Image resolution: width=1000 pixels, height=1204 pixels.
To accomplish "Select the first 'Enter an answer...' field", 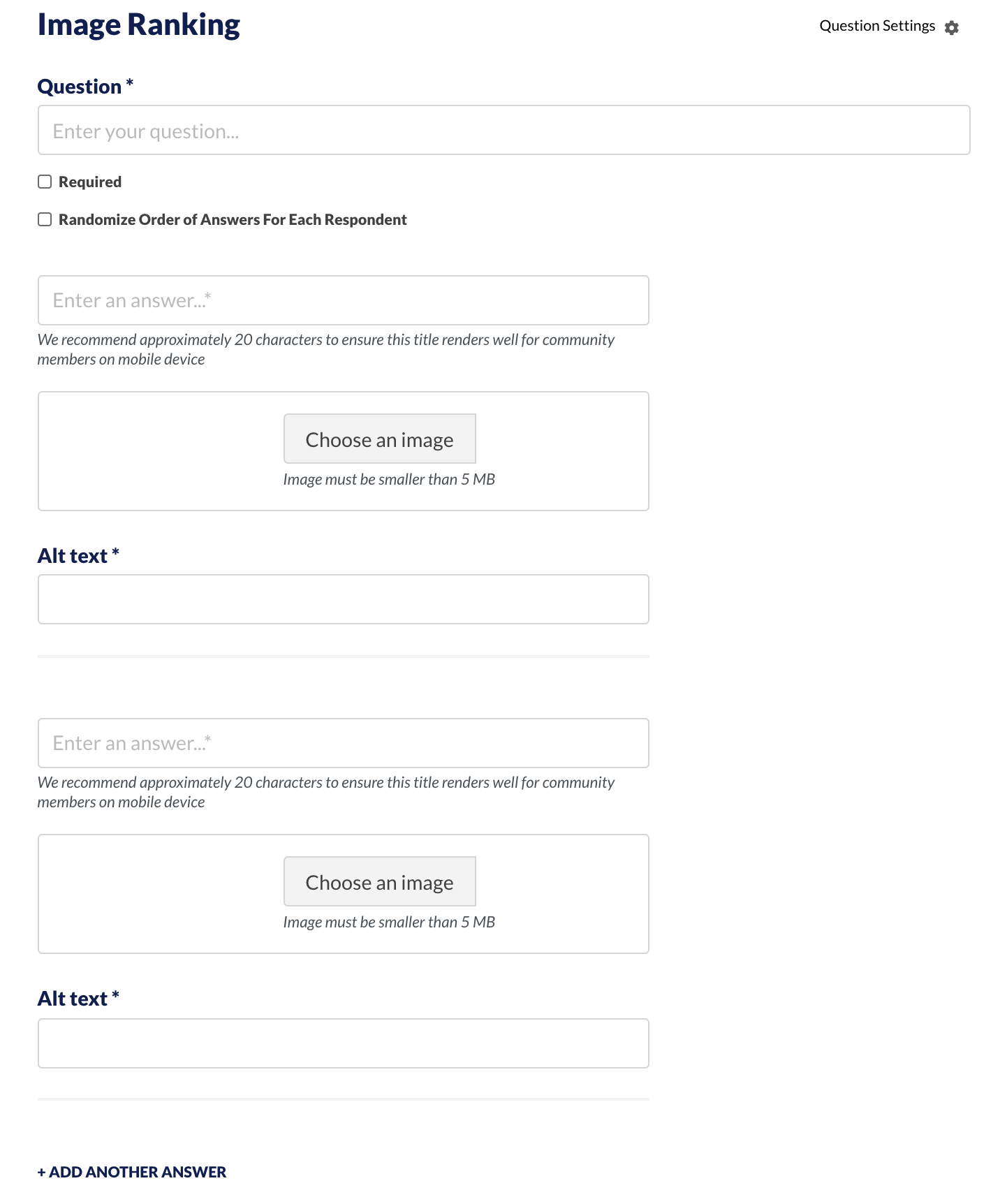I will (x=343, y=300).
